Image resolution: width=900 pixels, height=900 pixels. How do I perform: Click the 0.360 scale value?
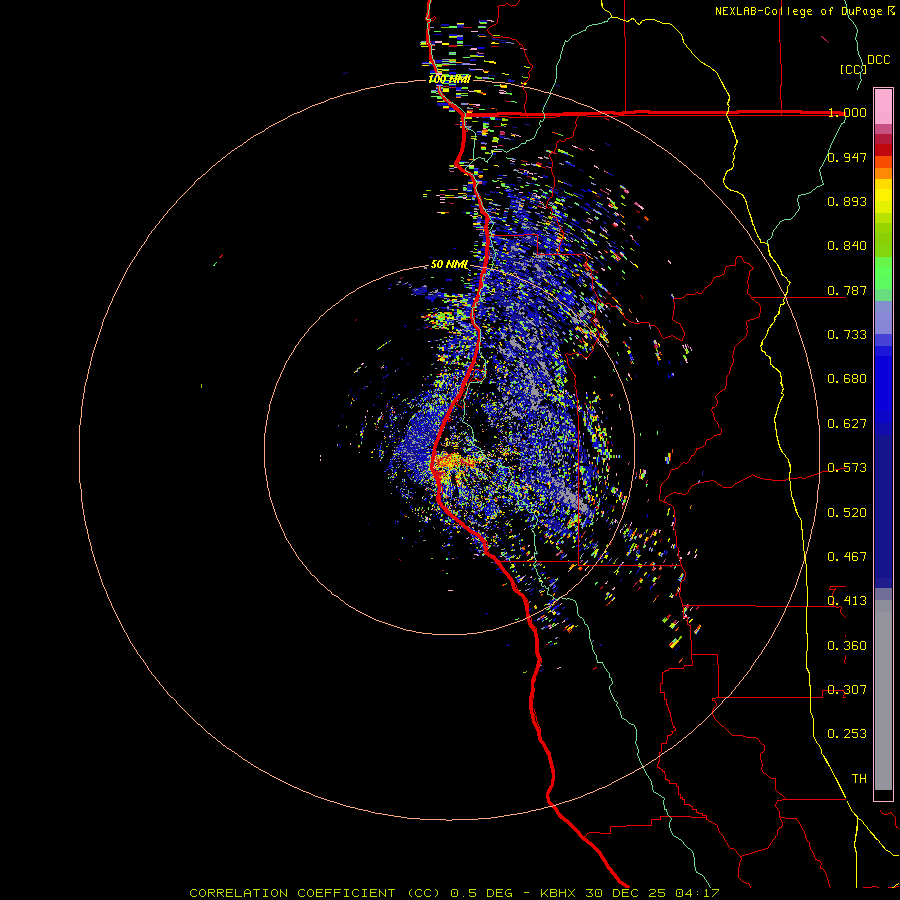847,646
